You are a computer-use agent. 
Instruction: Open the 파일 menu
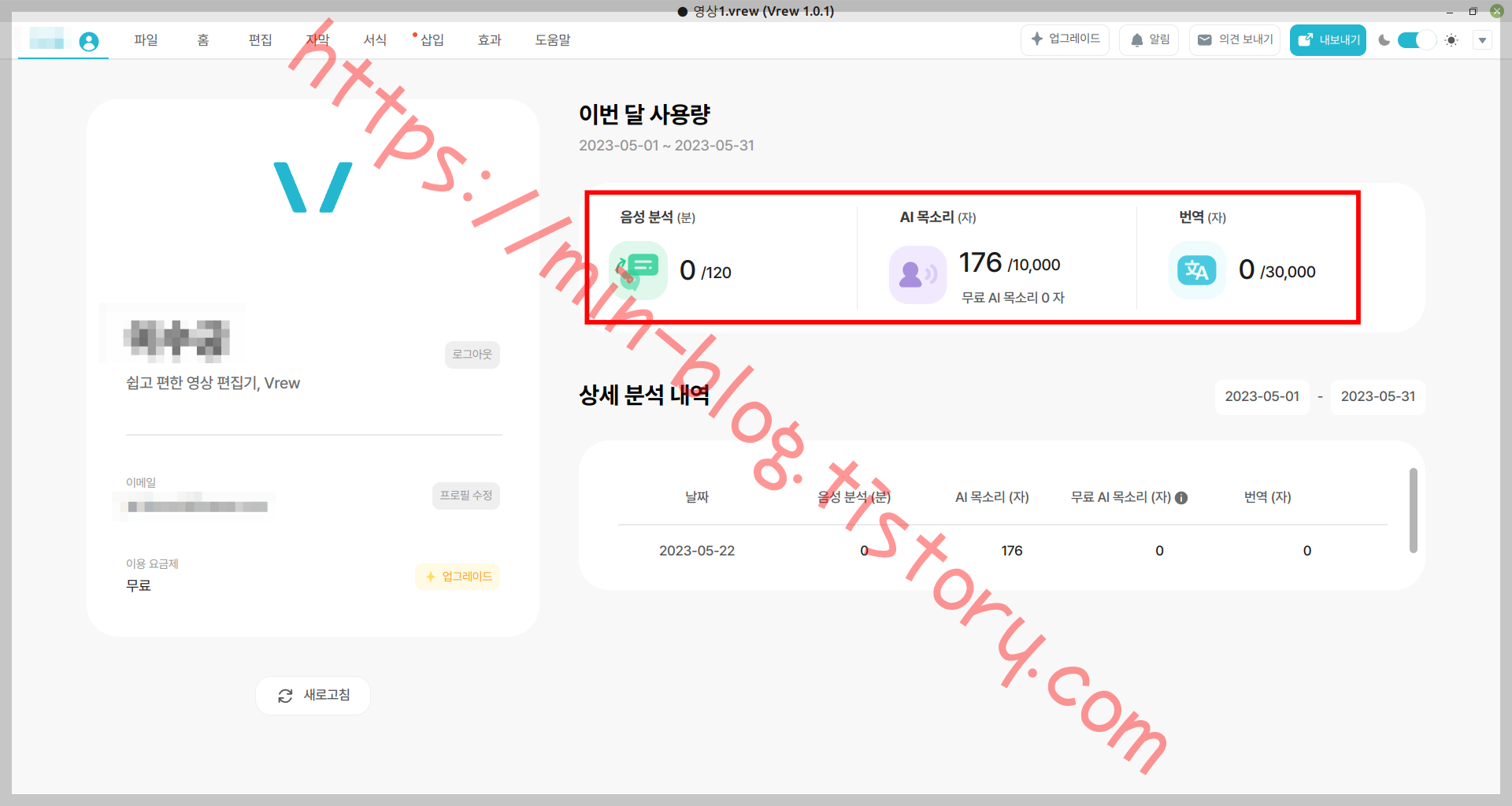pyautogui.click(x=146, y=40)
